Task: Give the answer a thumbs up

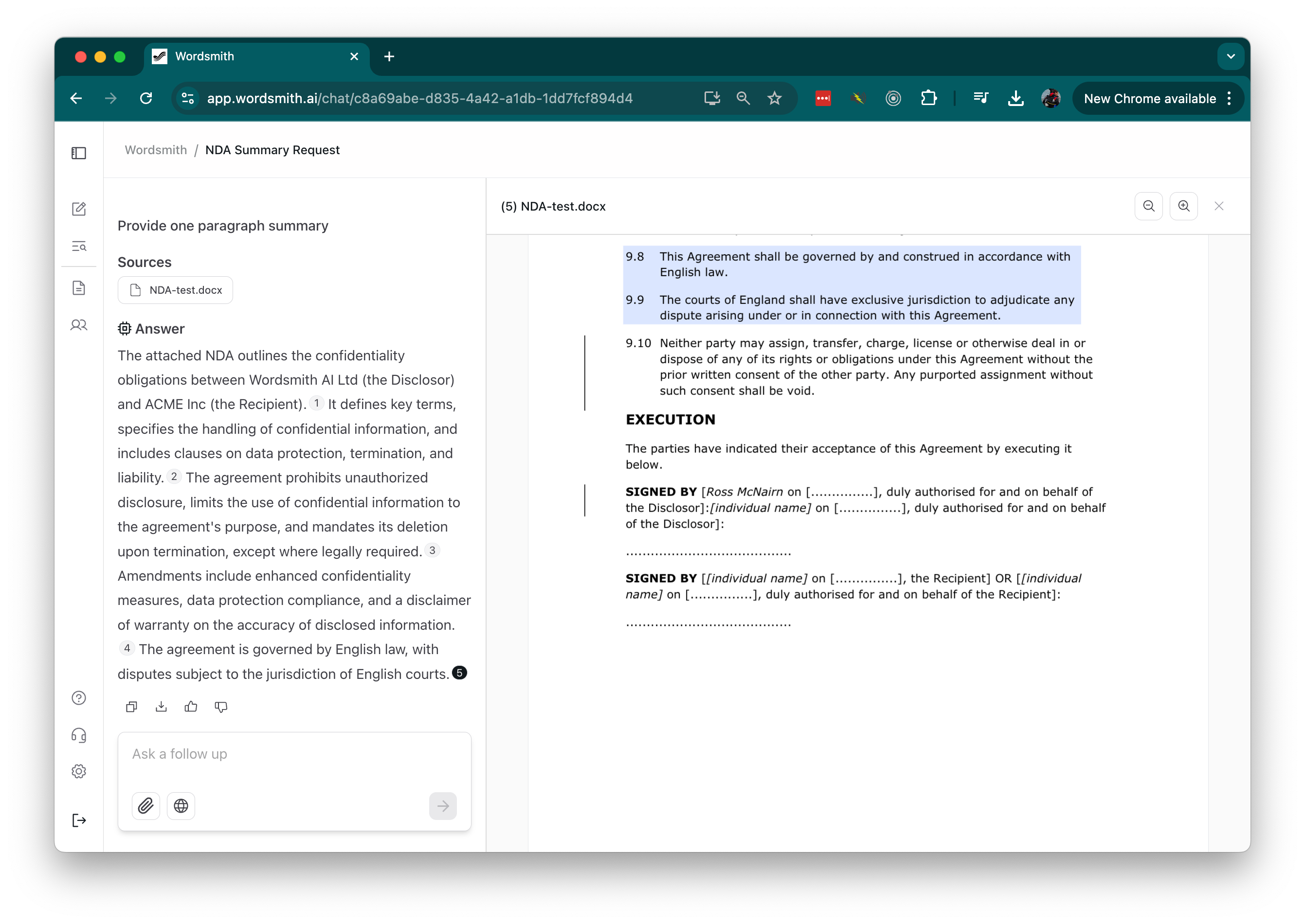Action: [x=191, y=707]
